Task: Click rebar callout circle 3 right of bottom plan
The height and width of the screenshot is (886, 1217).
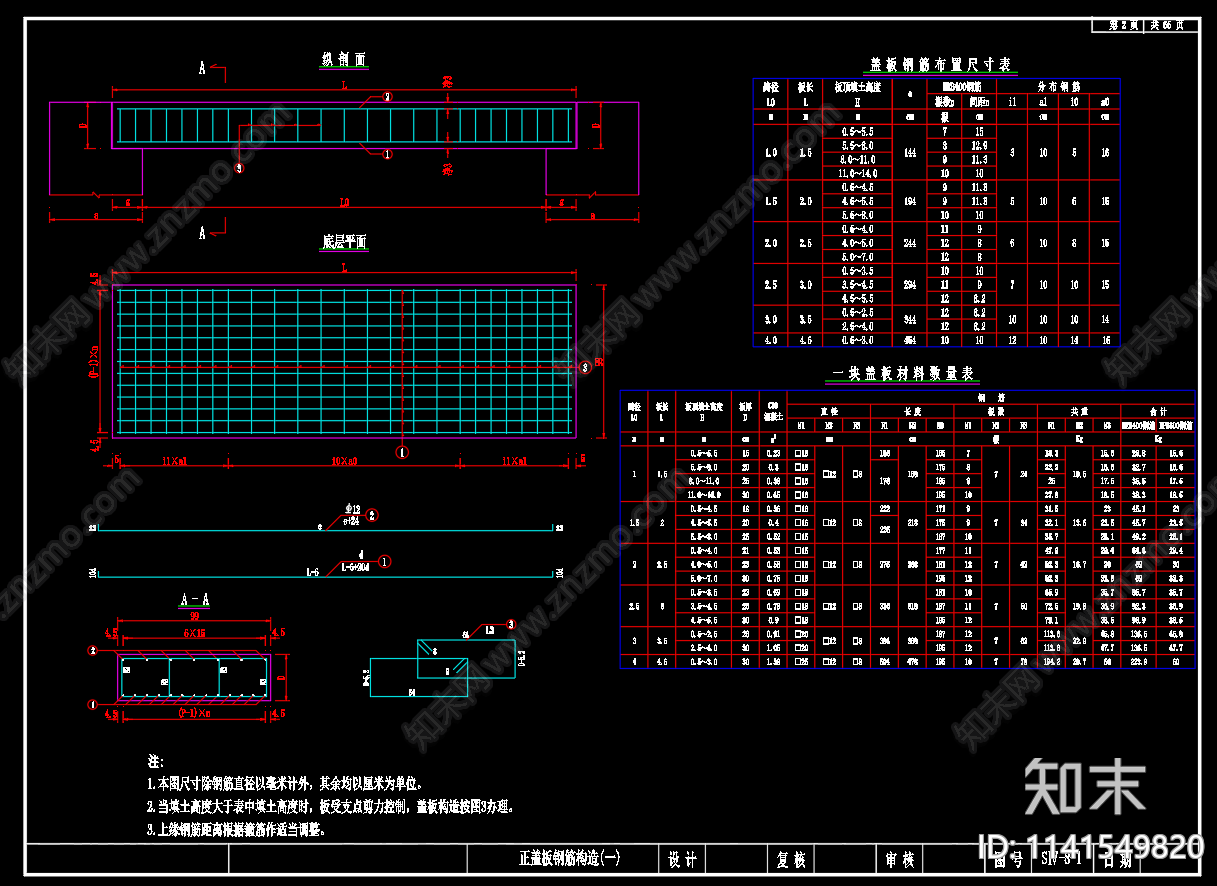Action: point(587,367)
